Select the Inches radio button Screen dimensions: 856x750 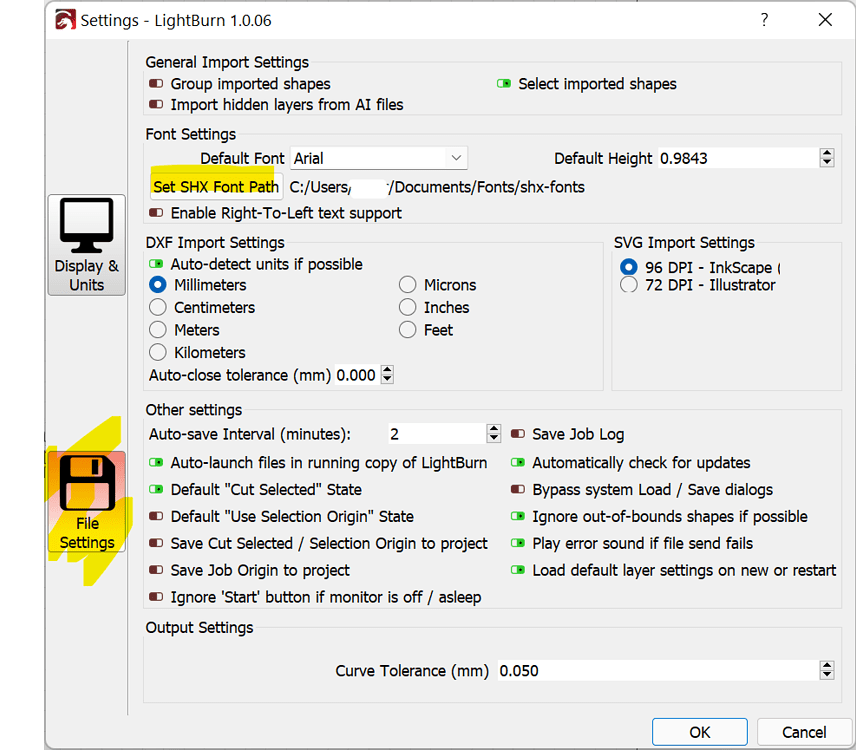click(407, 308)
